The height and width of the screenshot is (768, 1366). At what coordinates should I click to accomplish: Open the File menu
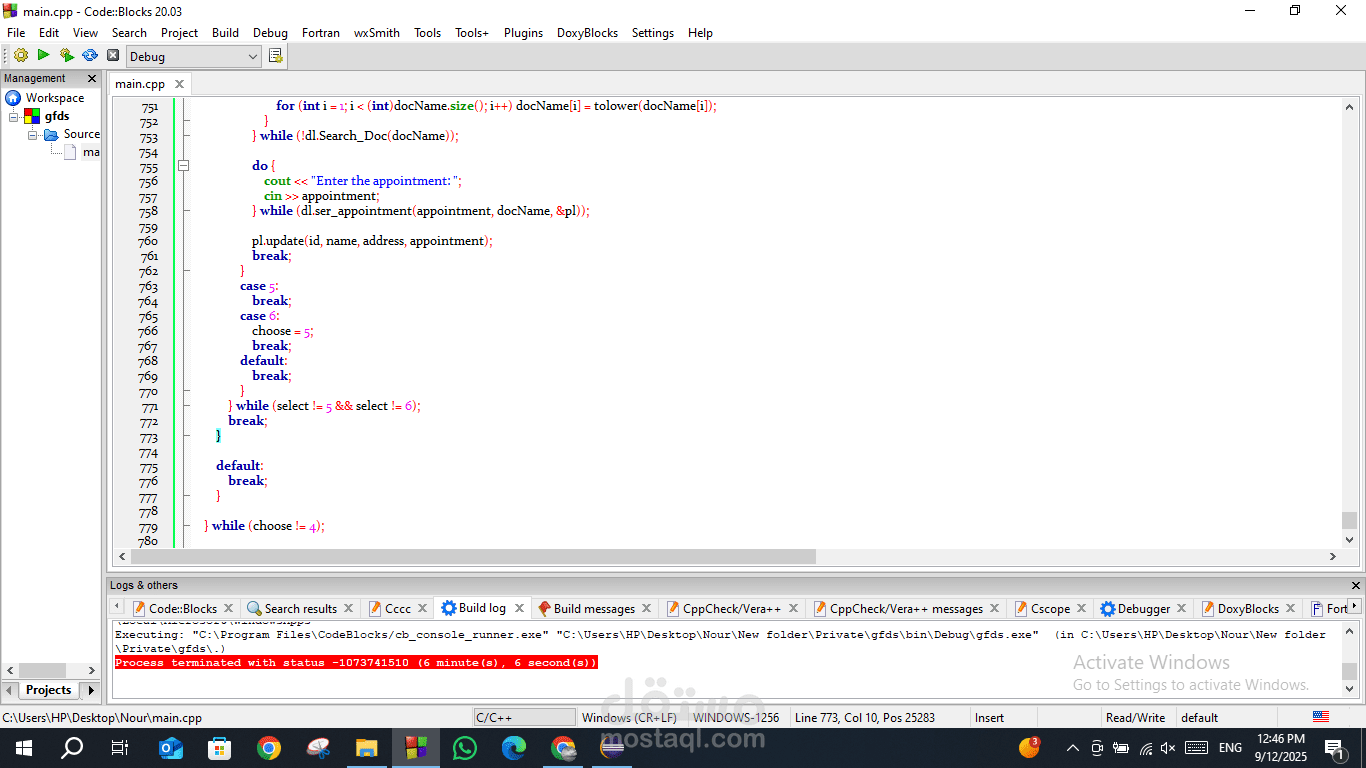[16, 33]
